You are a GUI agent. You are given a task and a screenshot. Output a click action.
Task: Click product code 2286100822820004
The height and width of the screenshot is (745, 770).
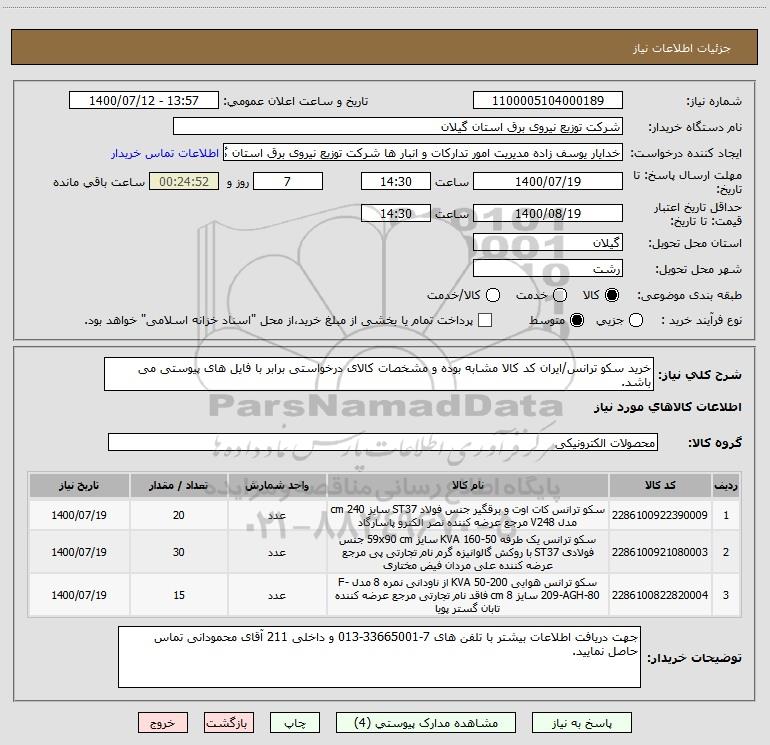coord(660,595)
